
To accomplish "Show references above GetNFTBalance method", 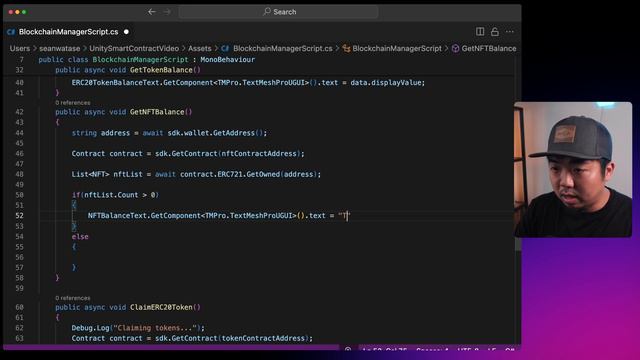I will [73, 102].
